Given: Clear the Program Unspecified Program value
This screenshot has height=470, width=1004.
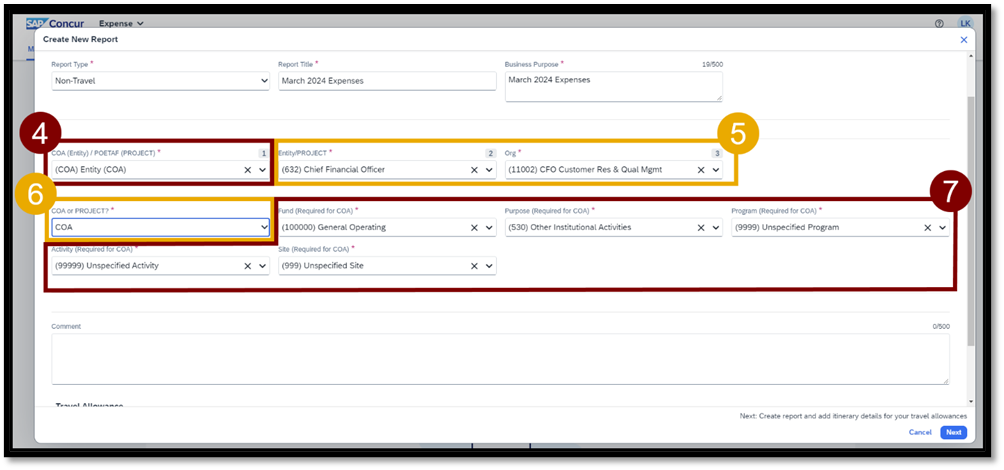Looking at the screenshot, I should [927, 228].
